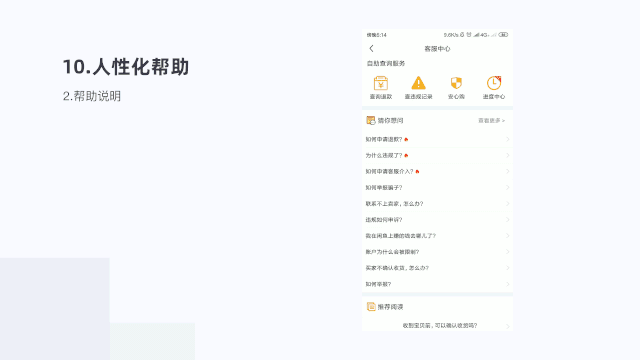Image resolution: width=640 pixels, height=360 pixels.
Task: Click the chevron on the 如何申请退款? row
Action: tap(508, 139)
